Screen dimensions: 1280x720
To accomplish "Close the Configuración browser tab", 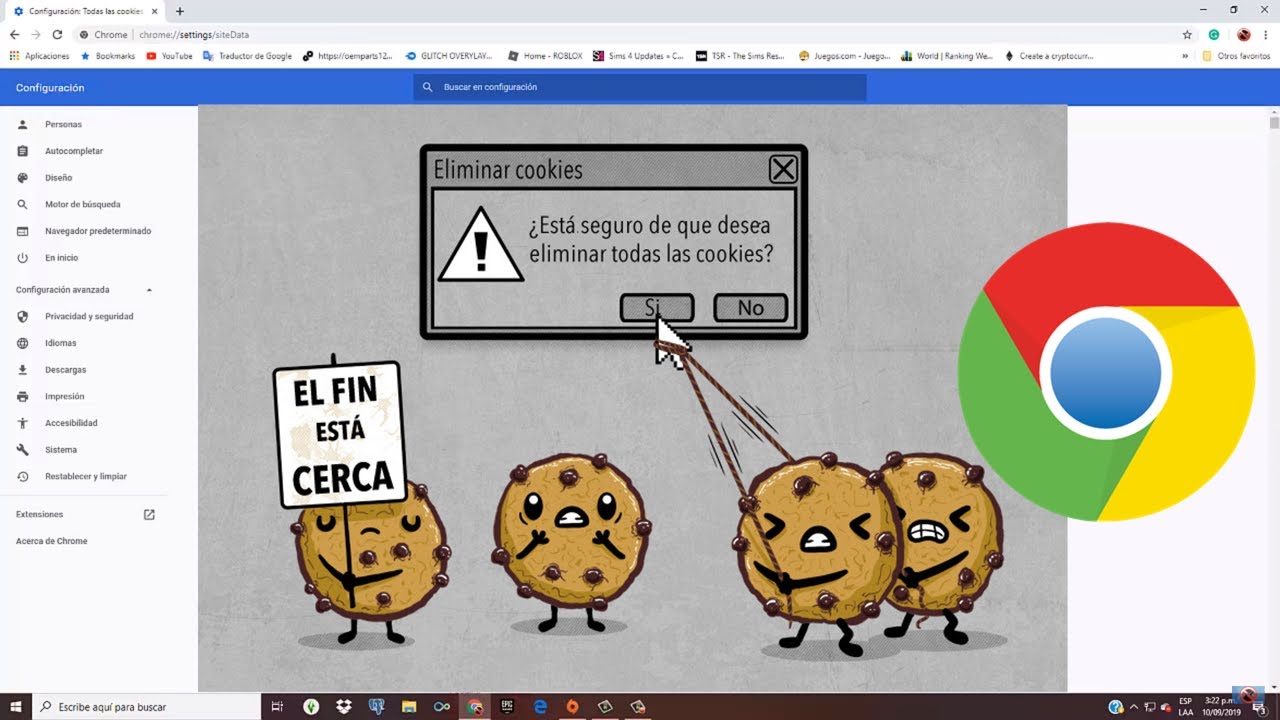I will pyautogui.click(x=154, y=11).
